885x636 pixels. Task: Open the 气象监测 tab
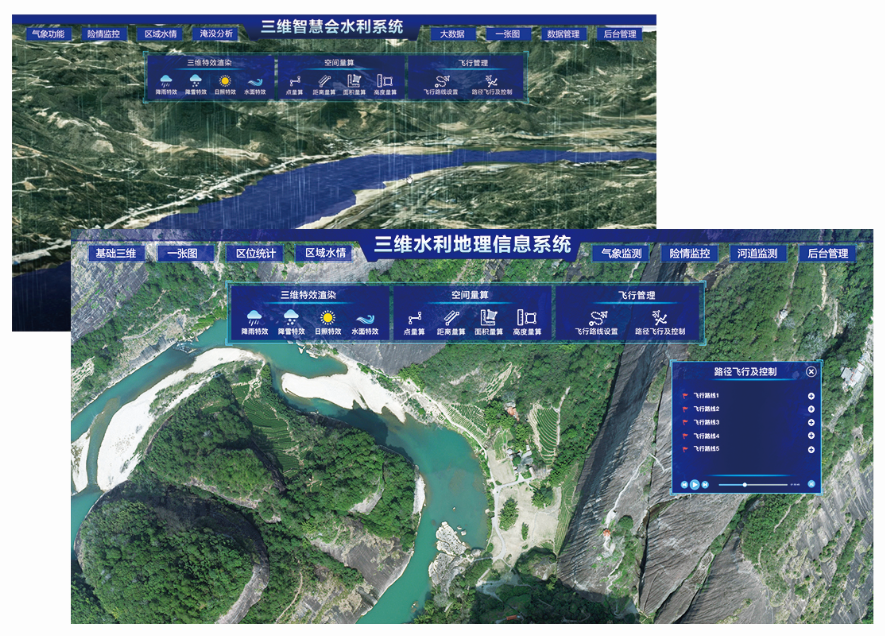tap(621, 254)
